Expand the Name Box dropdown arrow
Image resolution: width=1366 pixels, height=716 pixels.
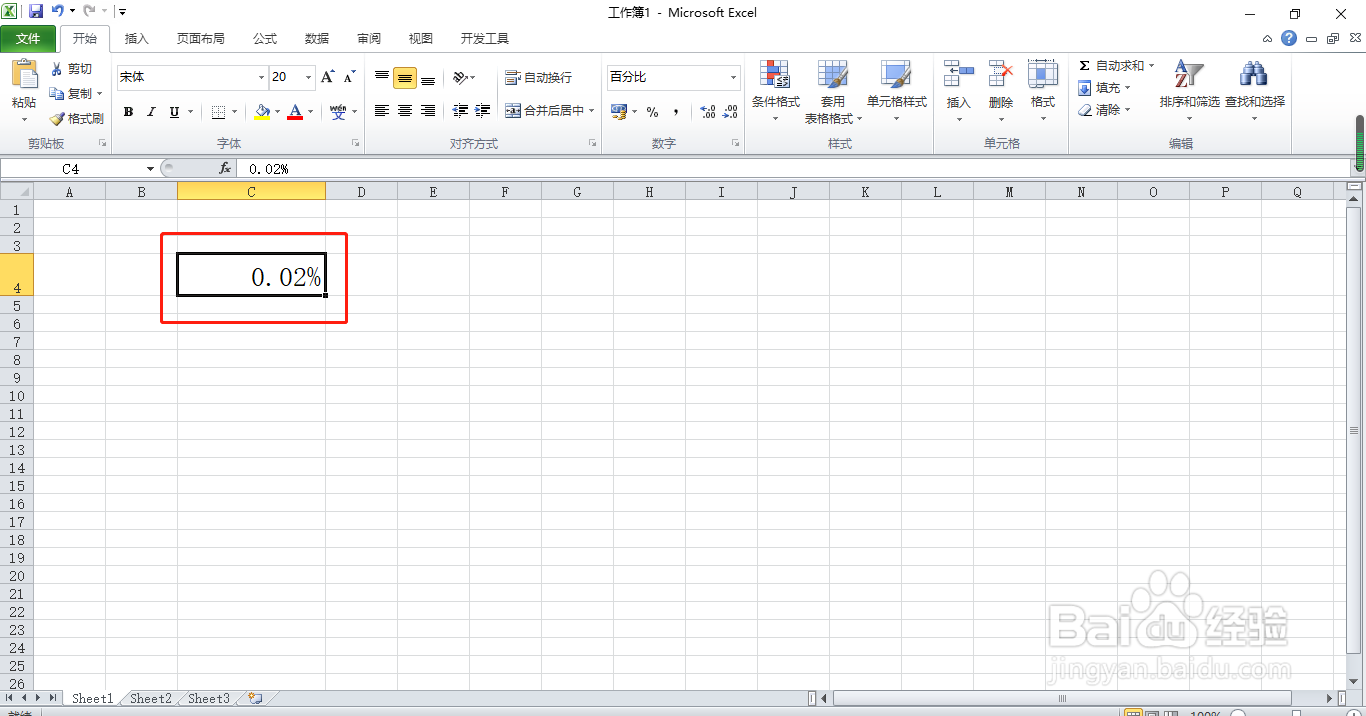(151, 169)
